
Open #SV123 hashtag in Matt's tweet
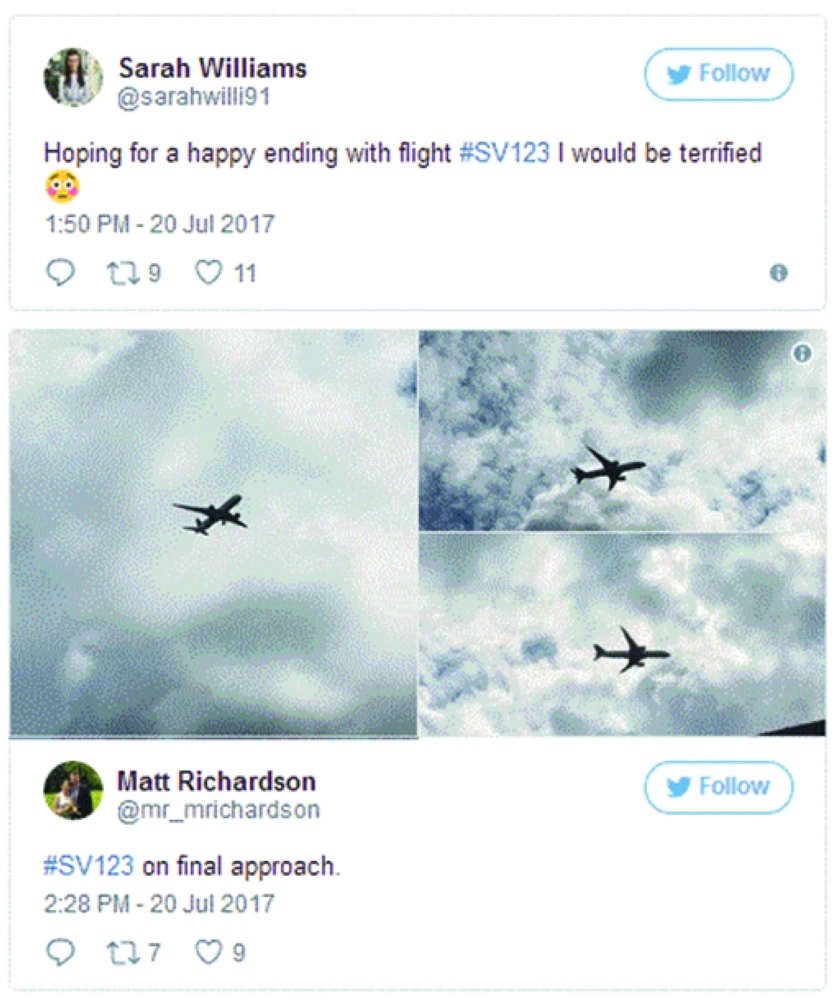pos(89,866)
